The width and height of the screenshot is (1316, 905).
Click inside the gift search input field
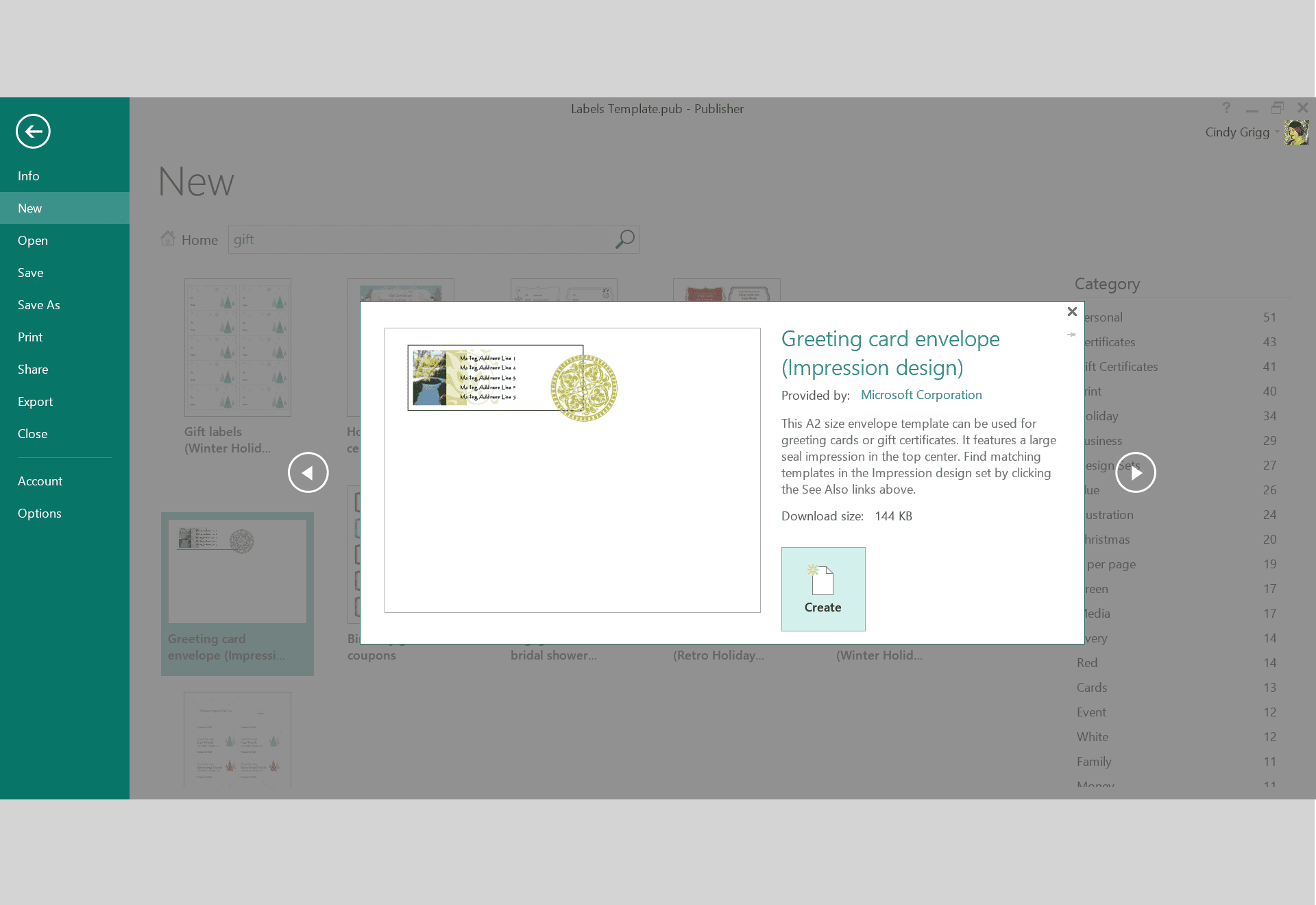[421, 239]
